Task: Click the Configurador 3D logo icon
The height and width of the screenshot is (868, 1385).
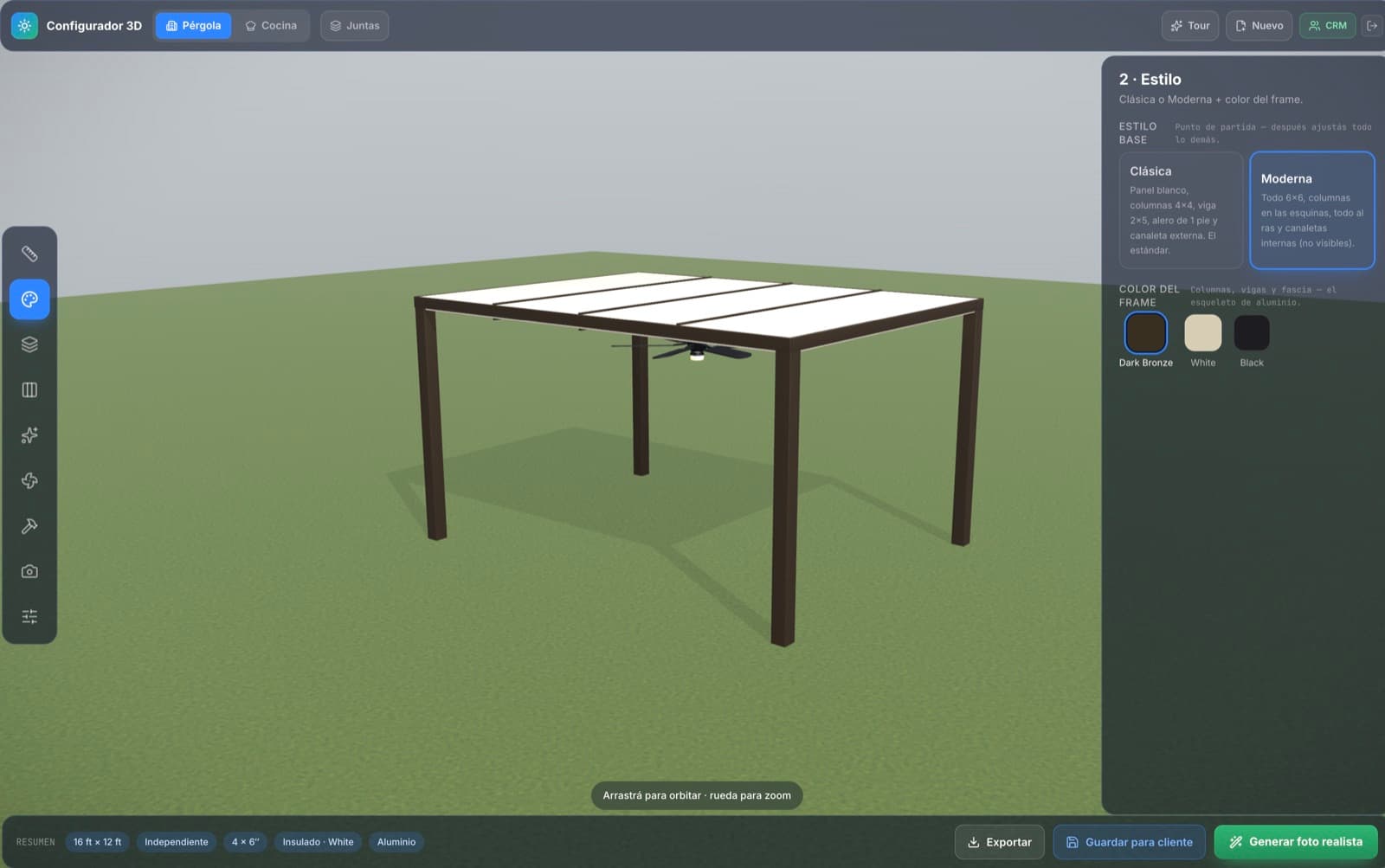Action: point(24,26)
